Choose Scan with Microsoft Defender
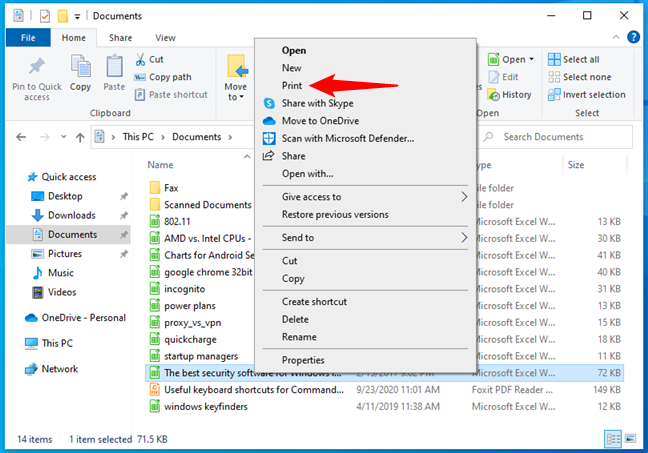Viewport: 648px width, 453px height. click(x=347, y=138)
